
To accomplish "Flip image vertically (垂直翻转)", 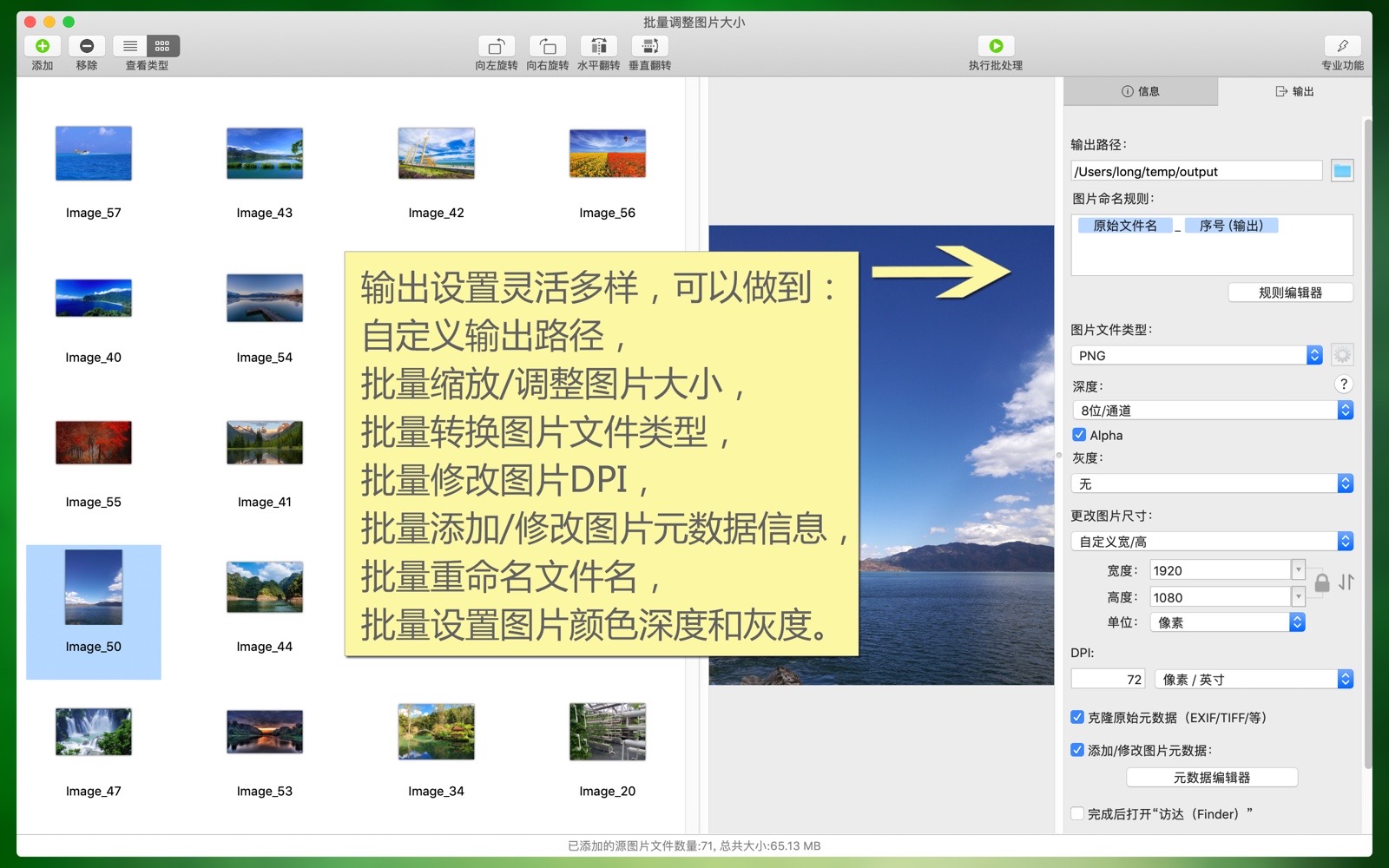I will [x=649, y=47].
